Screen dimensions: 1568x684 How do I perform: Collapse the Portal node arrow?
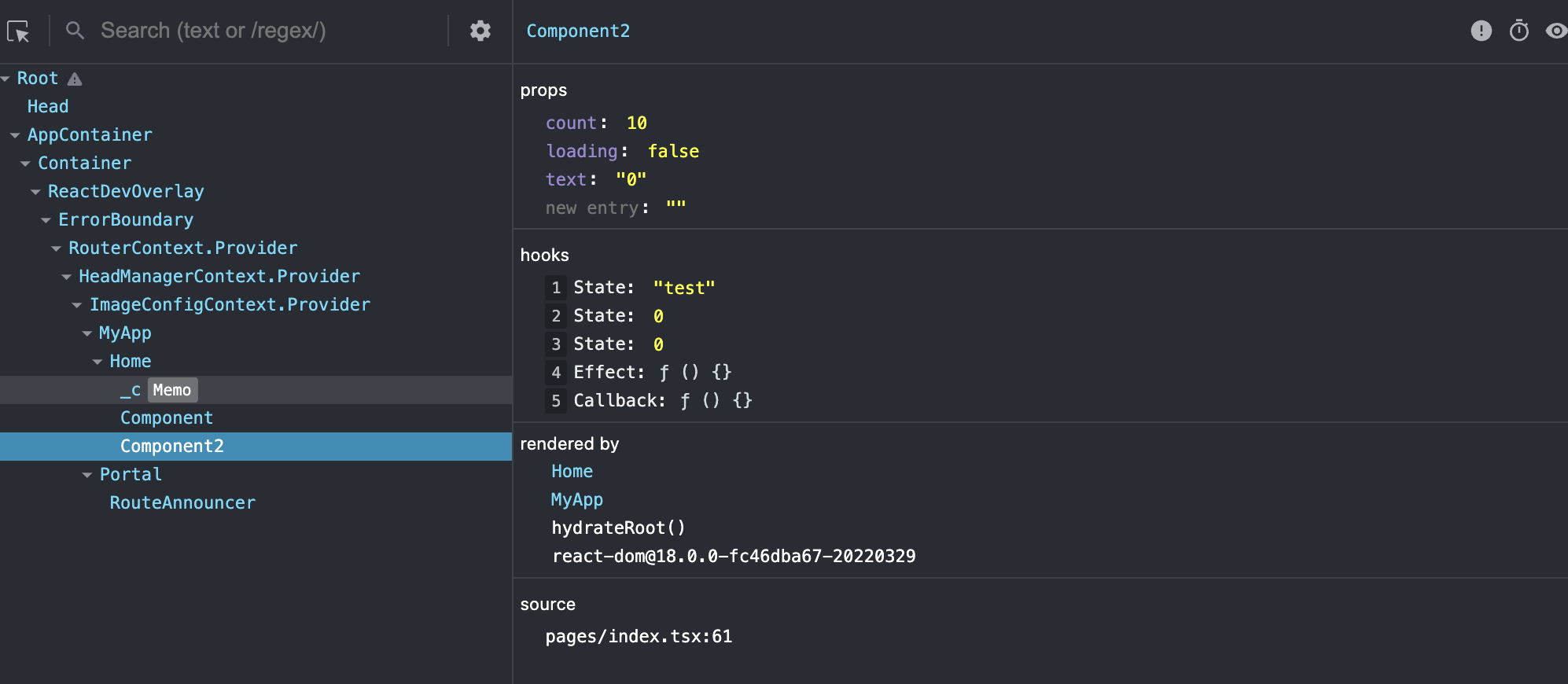click(x=87, y=475)
